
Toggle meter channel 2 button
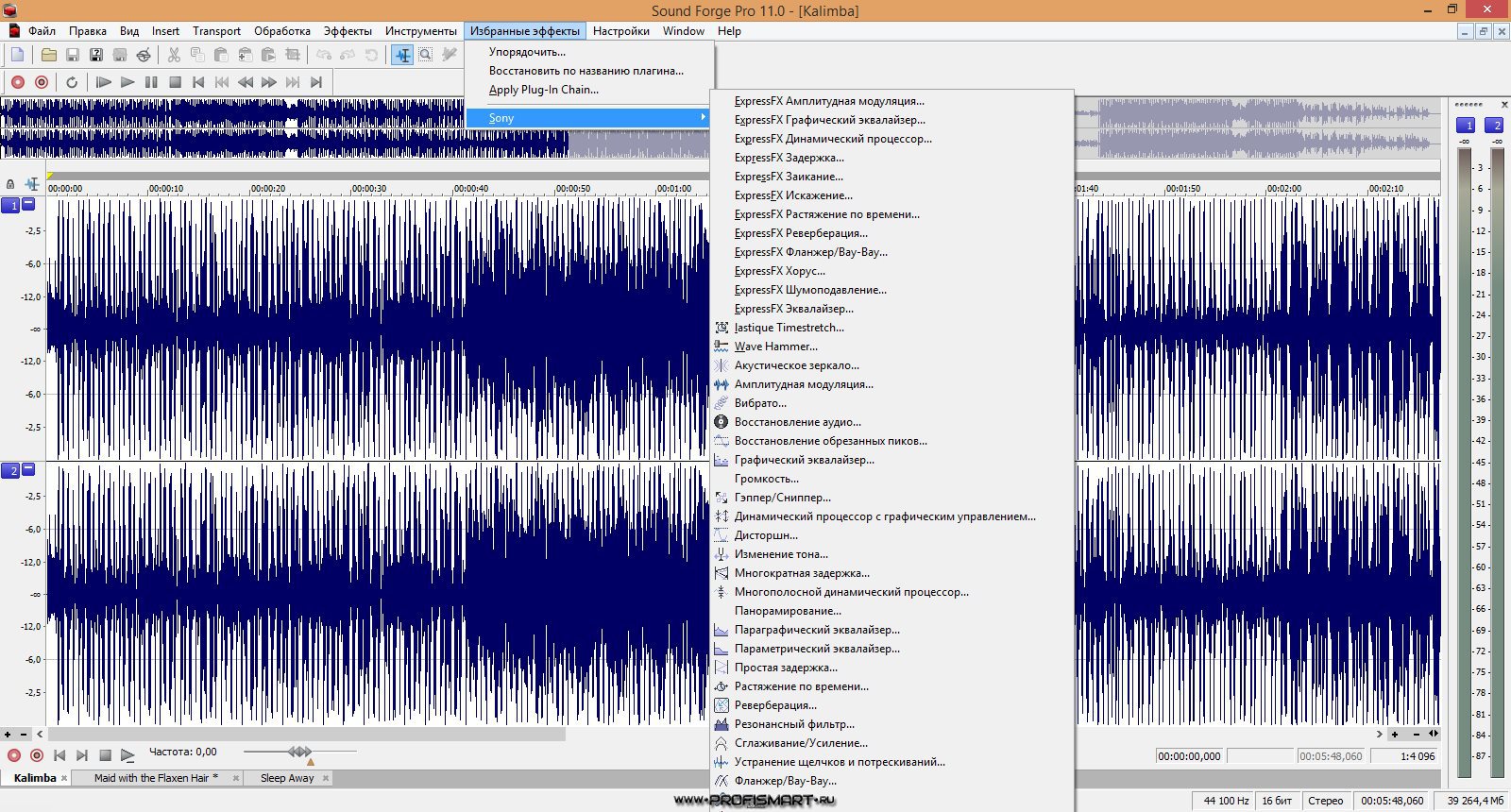1494,125
